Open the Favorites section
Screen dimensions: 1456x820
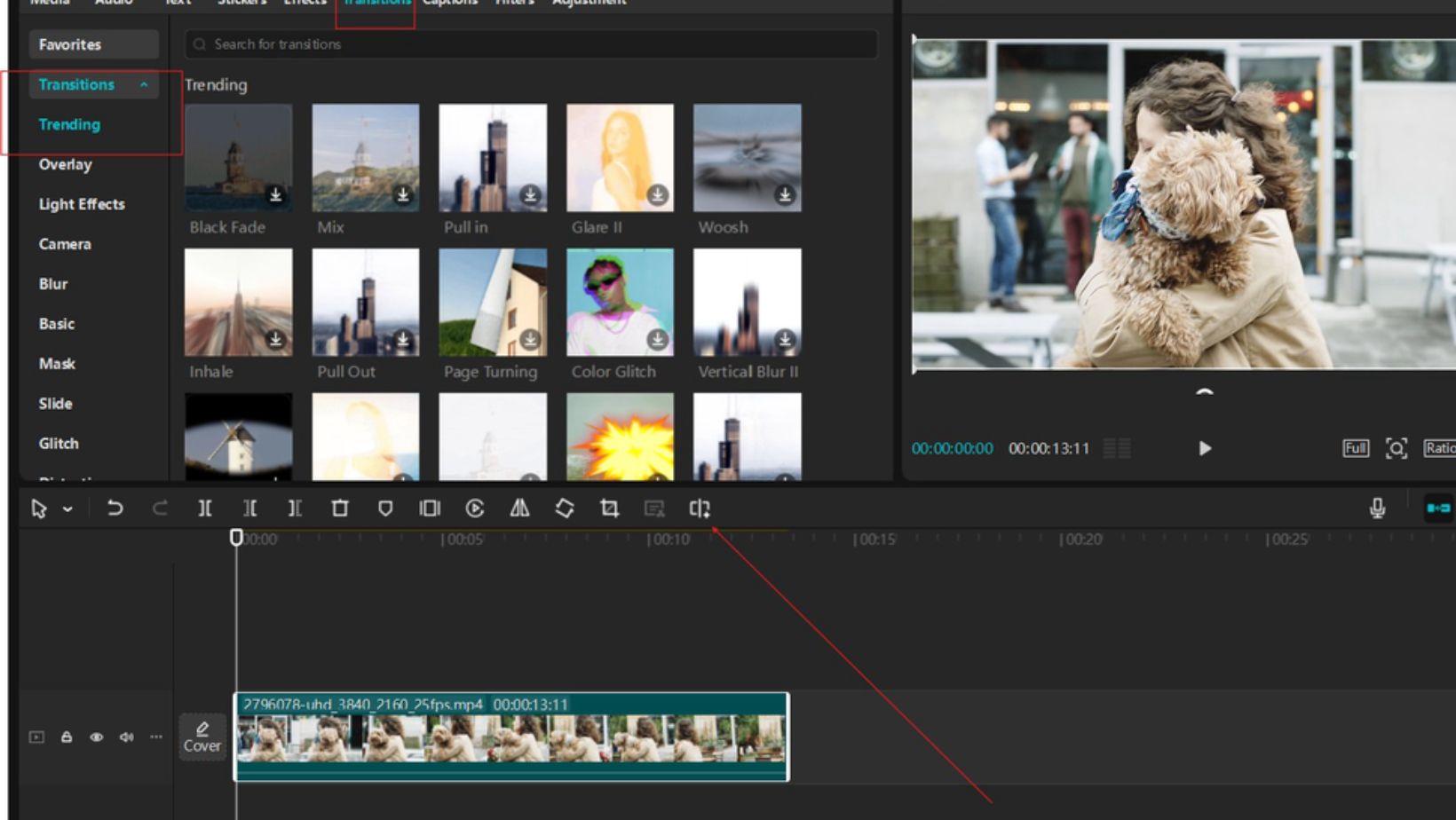point(93,44)
